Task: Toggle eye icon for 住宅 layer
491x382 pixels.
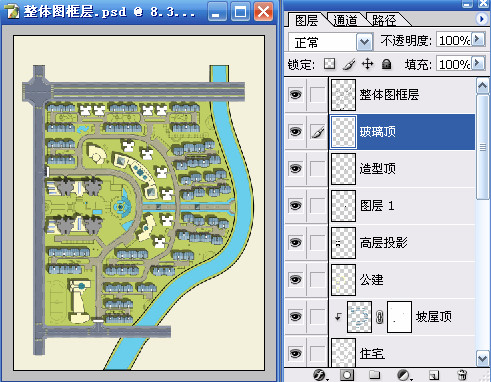Action: click(295, 353)
